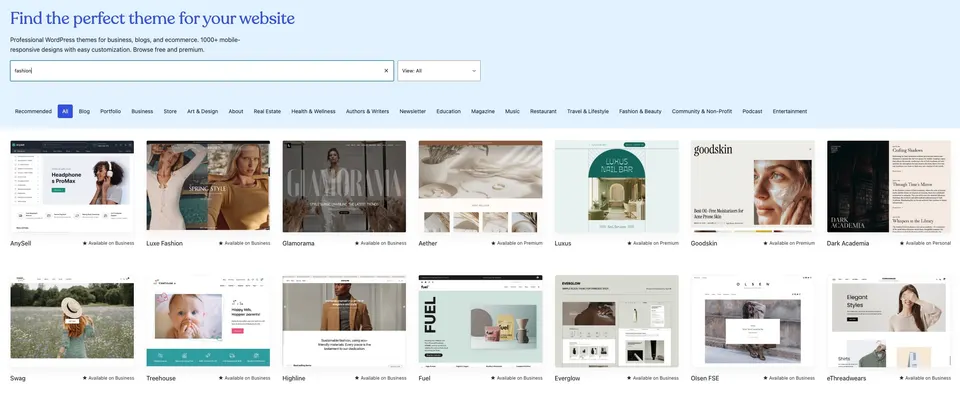Click the eThreadwears theme name

pos(847,378)
